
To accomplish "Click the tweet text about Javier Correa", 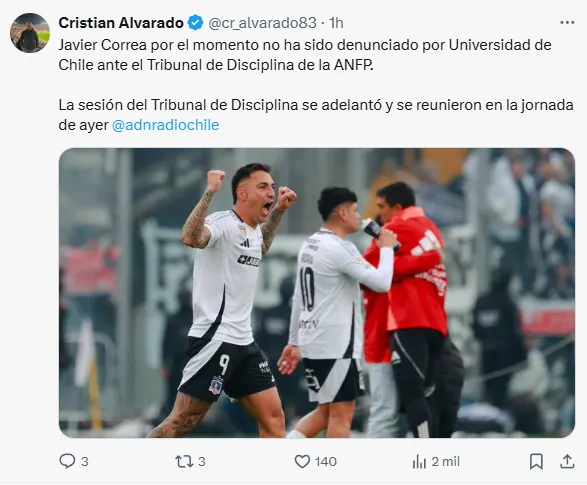I will click(x=305, y=55).
